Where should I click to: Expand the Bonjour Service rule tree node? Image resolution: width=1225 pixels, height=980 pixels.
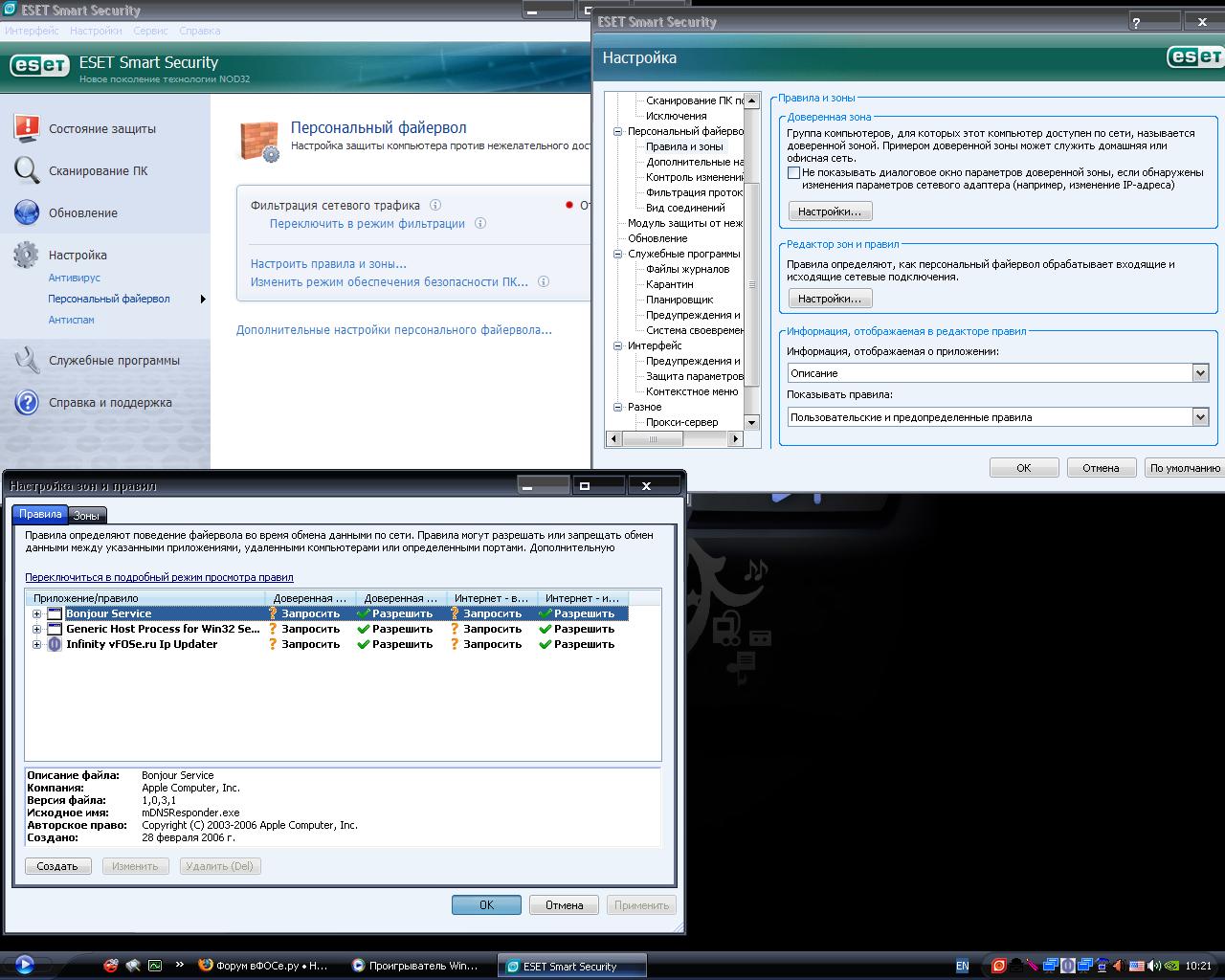click(36, 613)
